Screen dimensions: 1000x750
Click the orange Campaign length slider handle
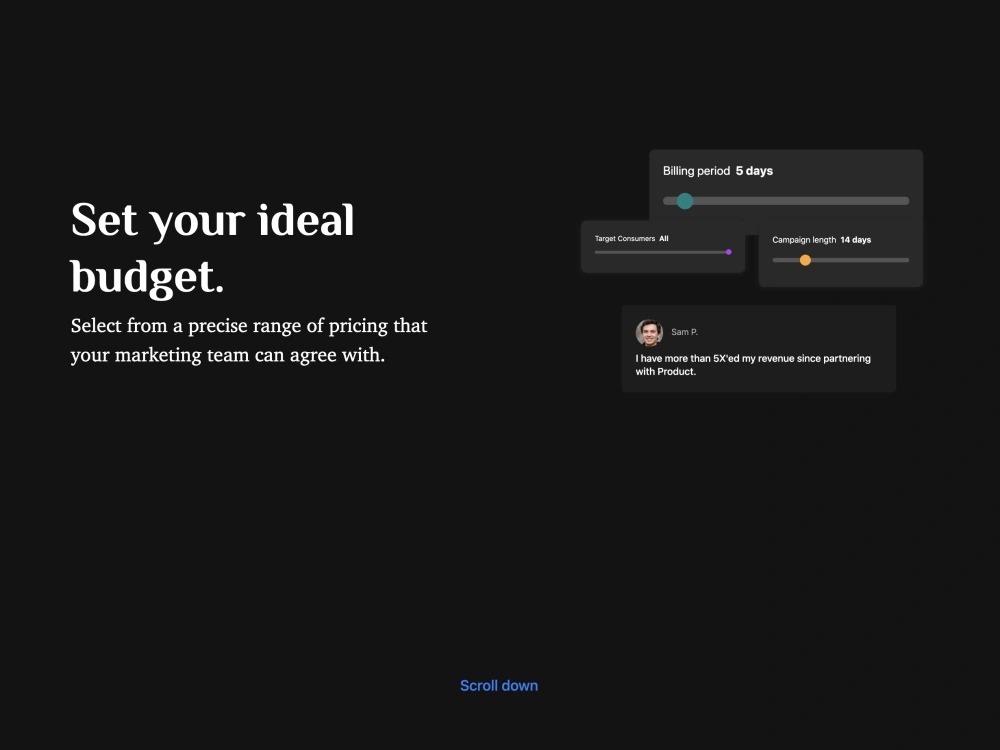tap(805, 260)
